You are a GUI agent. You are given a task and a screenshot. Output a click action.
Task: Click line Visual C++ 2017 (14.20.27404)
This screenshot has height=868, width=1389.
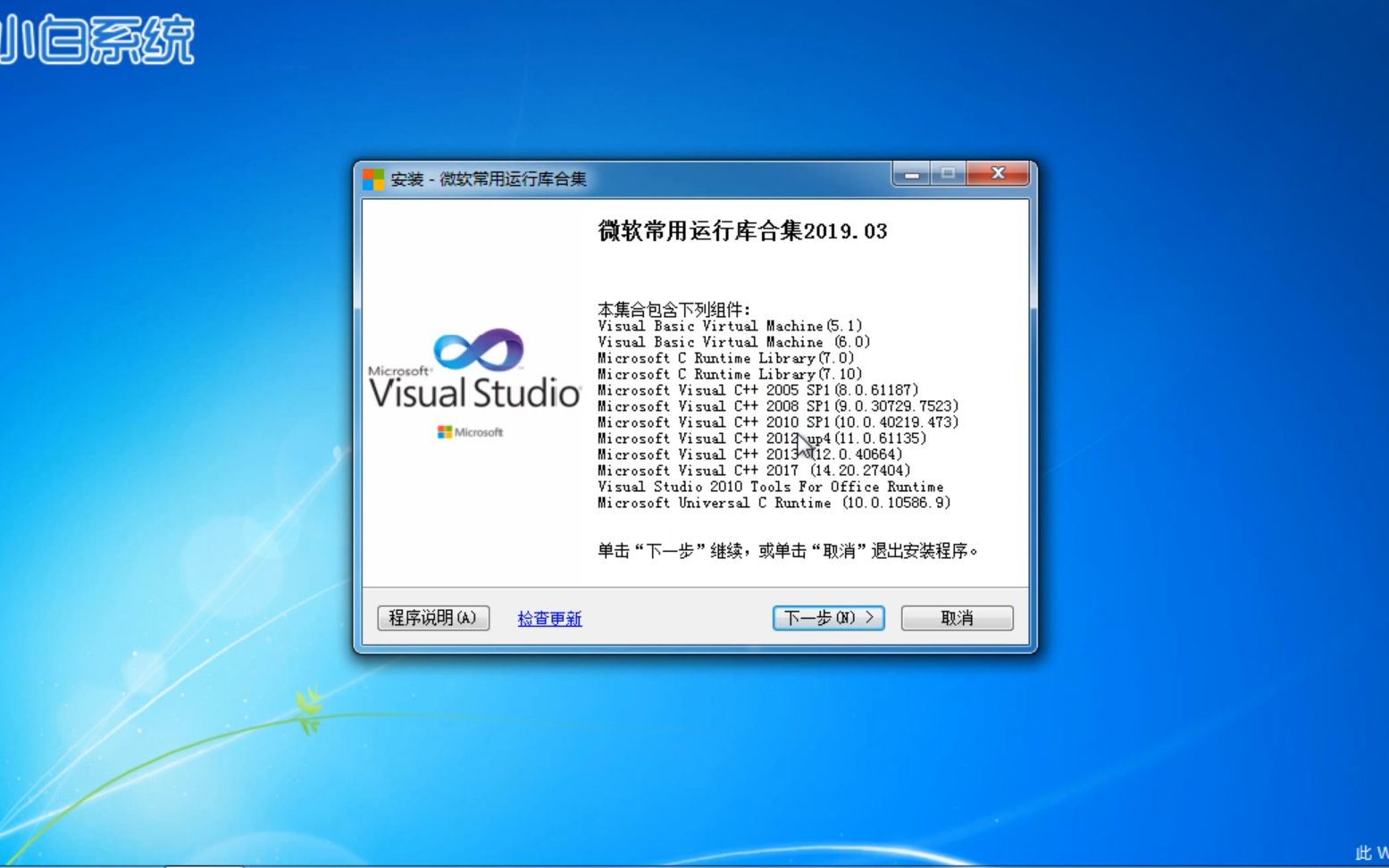click(754, 471)
